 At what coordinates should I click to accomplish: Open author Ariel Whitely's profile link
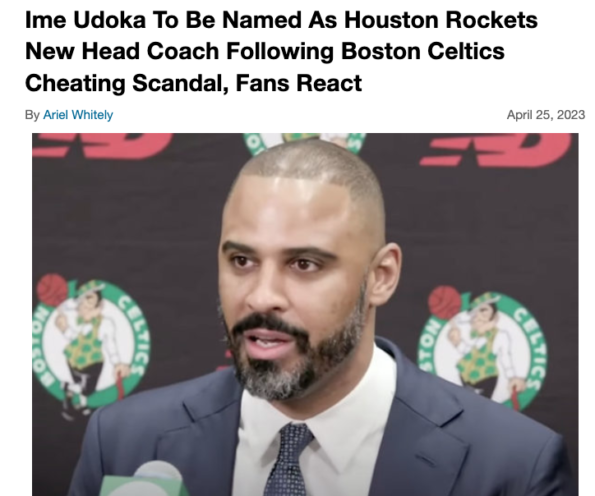[78, 115]
